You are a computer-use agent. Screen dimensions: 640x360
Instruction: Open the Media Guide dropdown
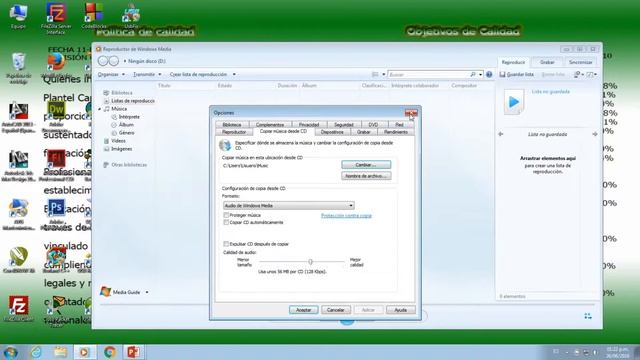(147, 292)
